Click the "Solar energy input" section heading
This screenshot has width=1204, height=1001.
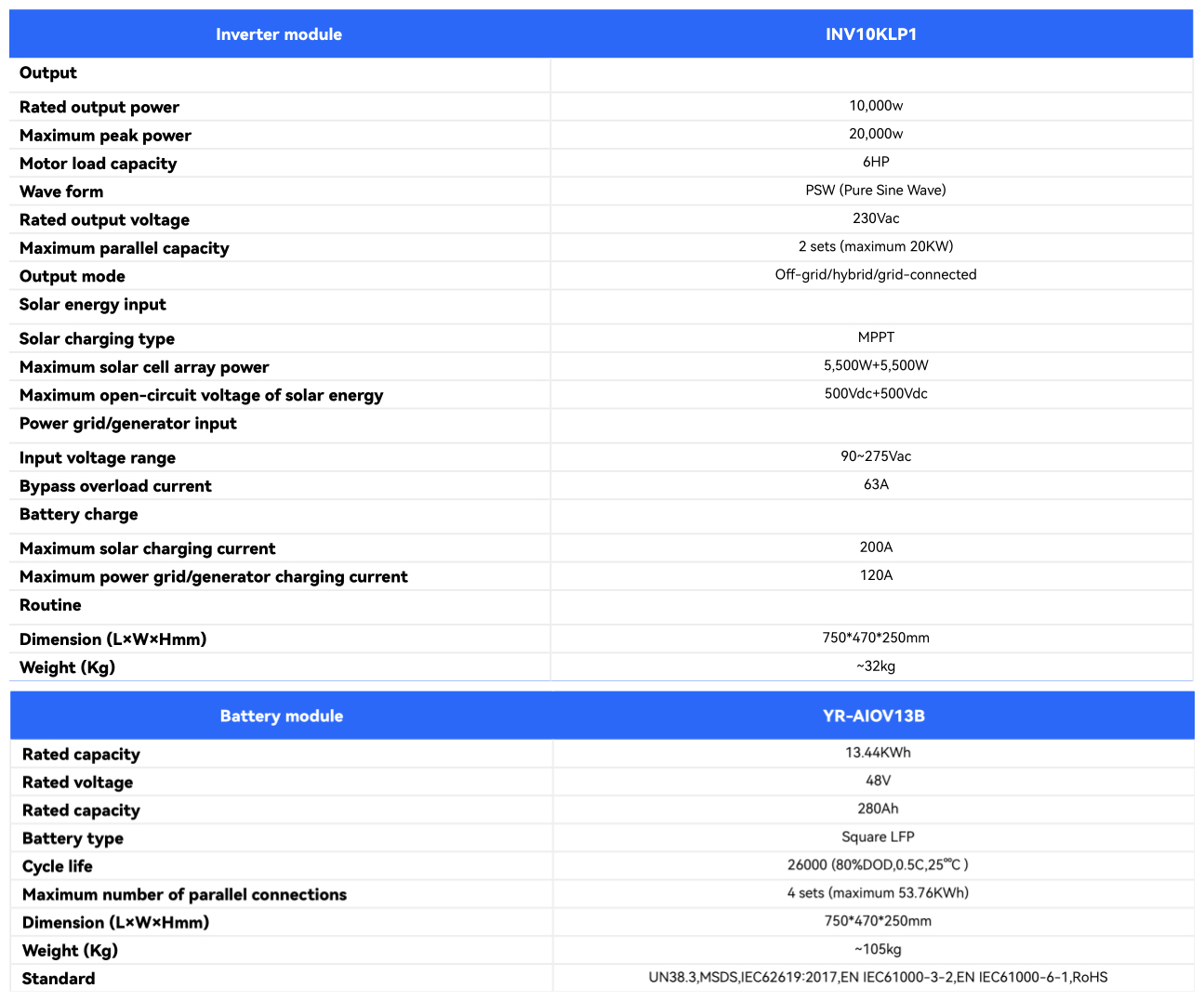click(93, 304)
